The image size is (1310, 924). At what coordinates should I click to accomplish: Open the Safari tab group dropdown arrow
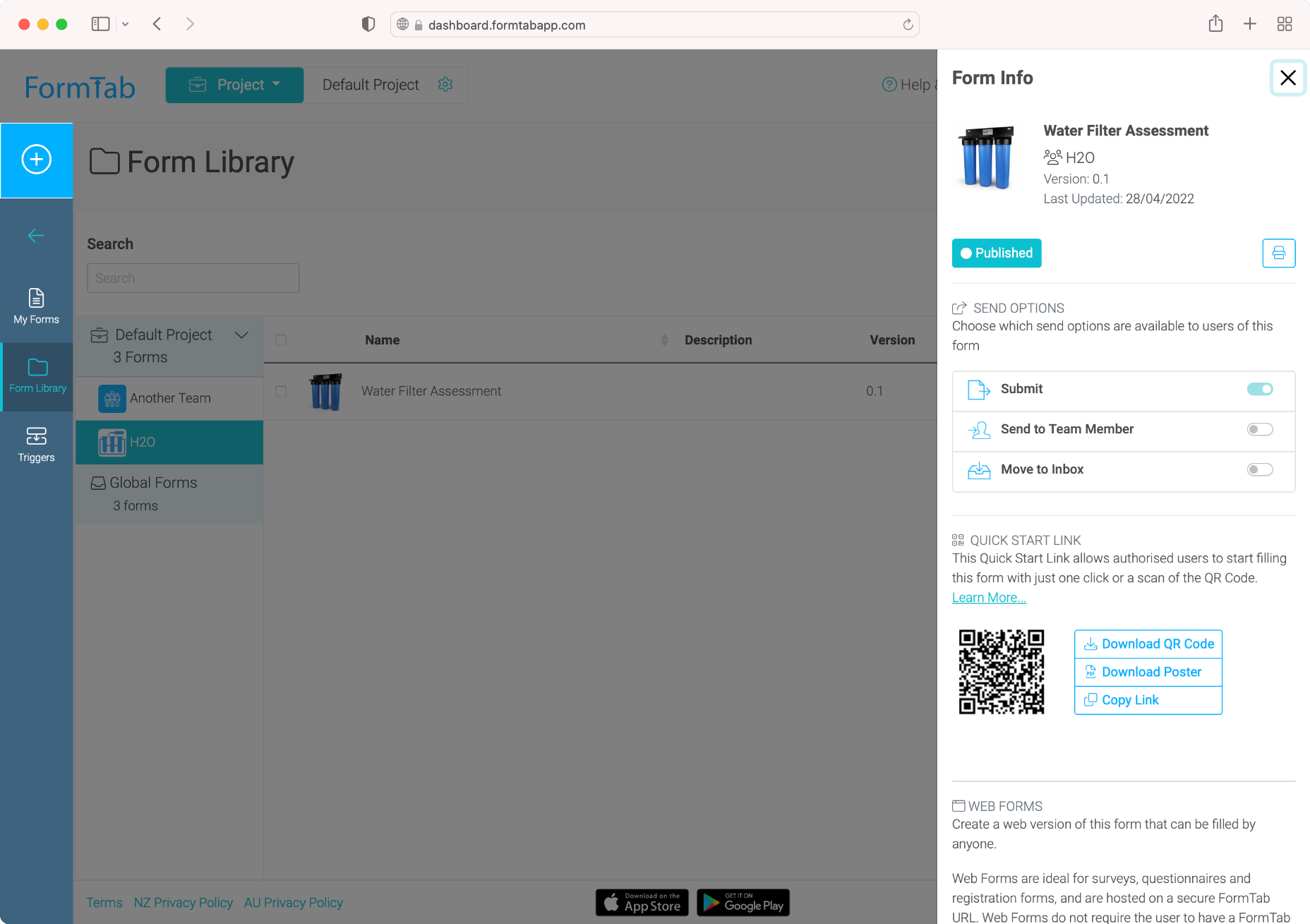click(125, 24)
